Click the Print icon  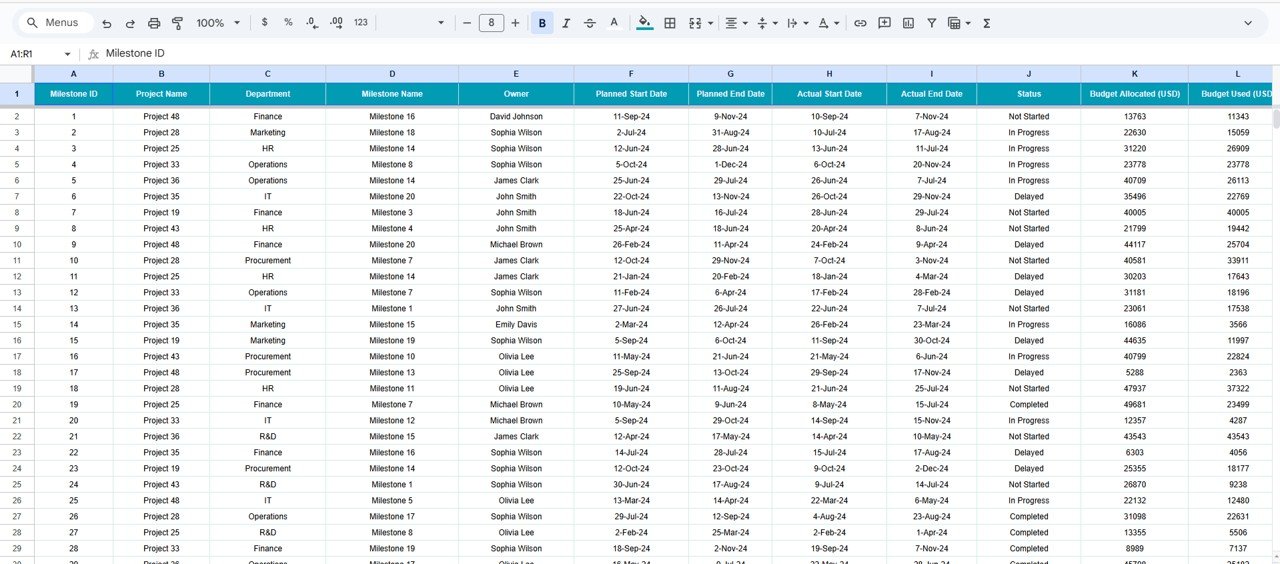pyautogui.click(x=154, y=23)
